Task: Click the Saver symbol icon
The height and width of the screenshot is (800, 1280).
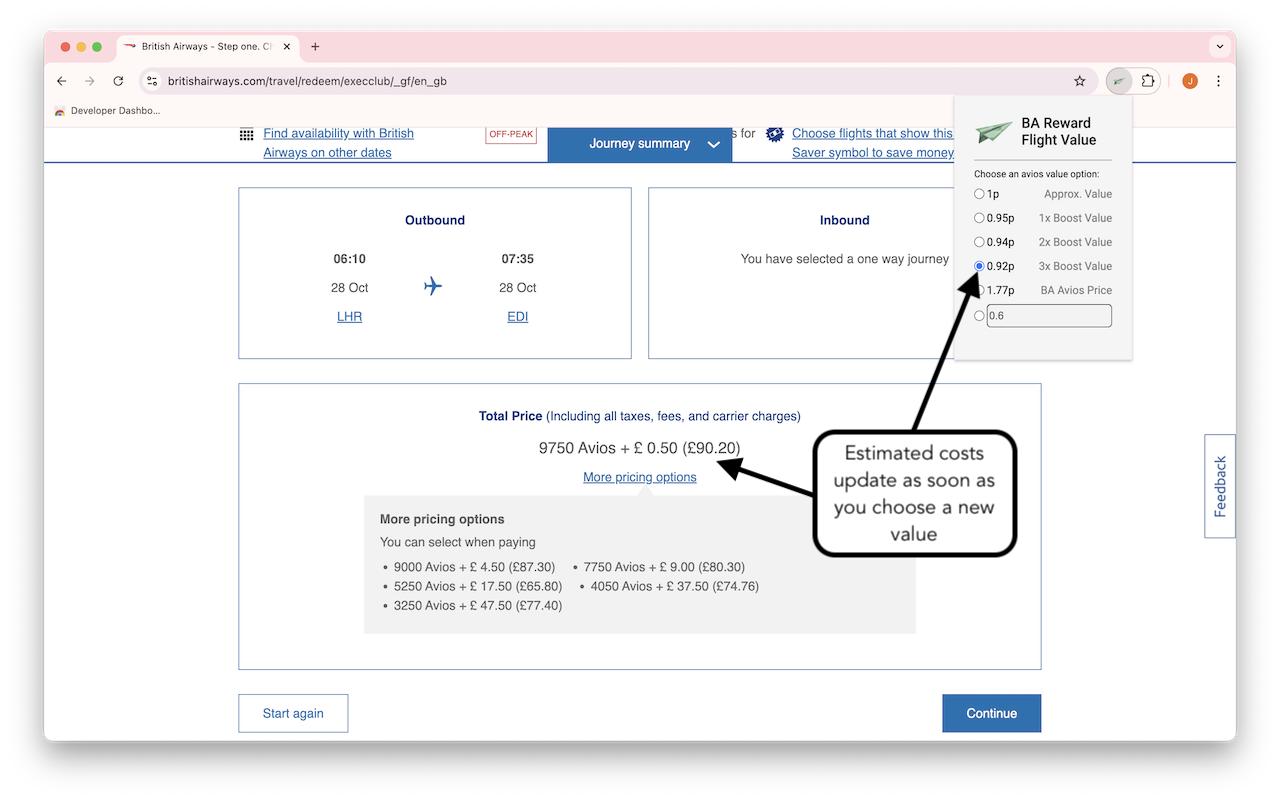Action: pyautogui.click(x=774, y=134)
